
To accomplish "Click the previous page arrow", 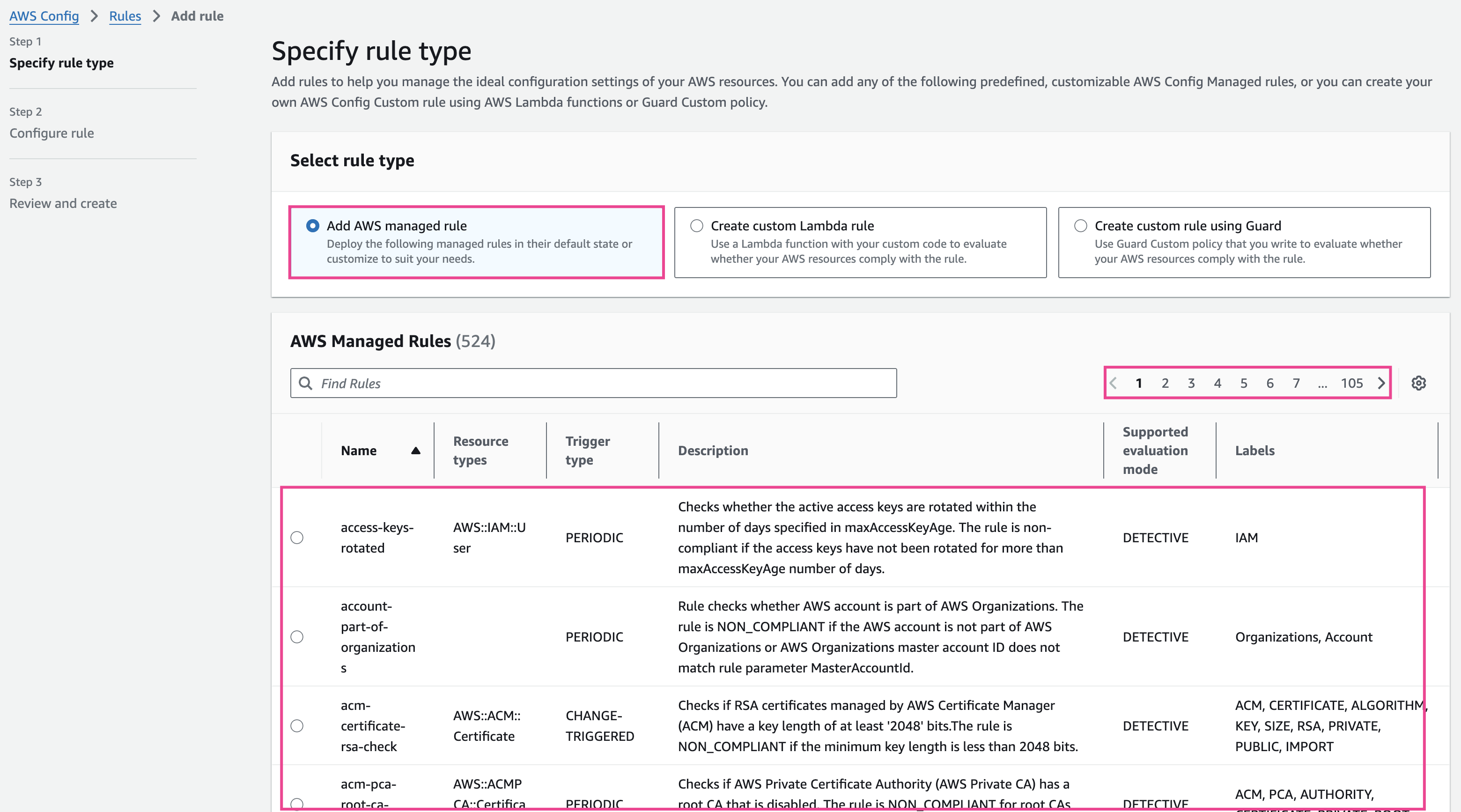I will (x=1114, y=384).
